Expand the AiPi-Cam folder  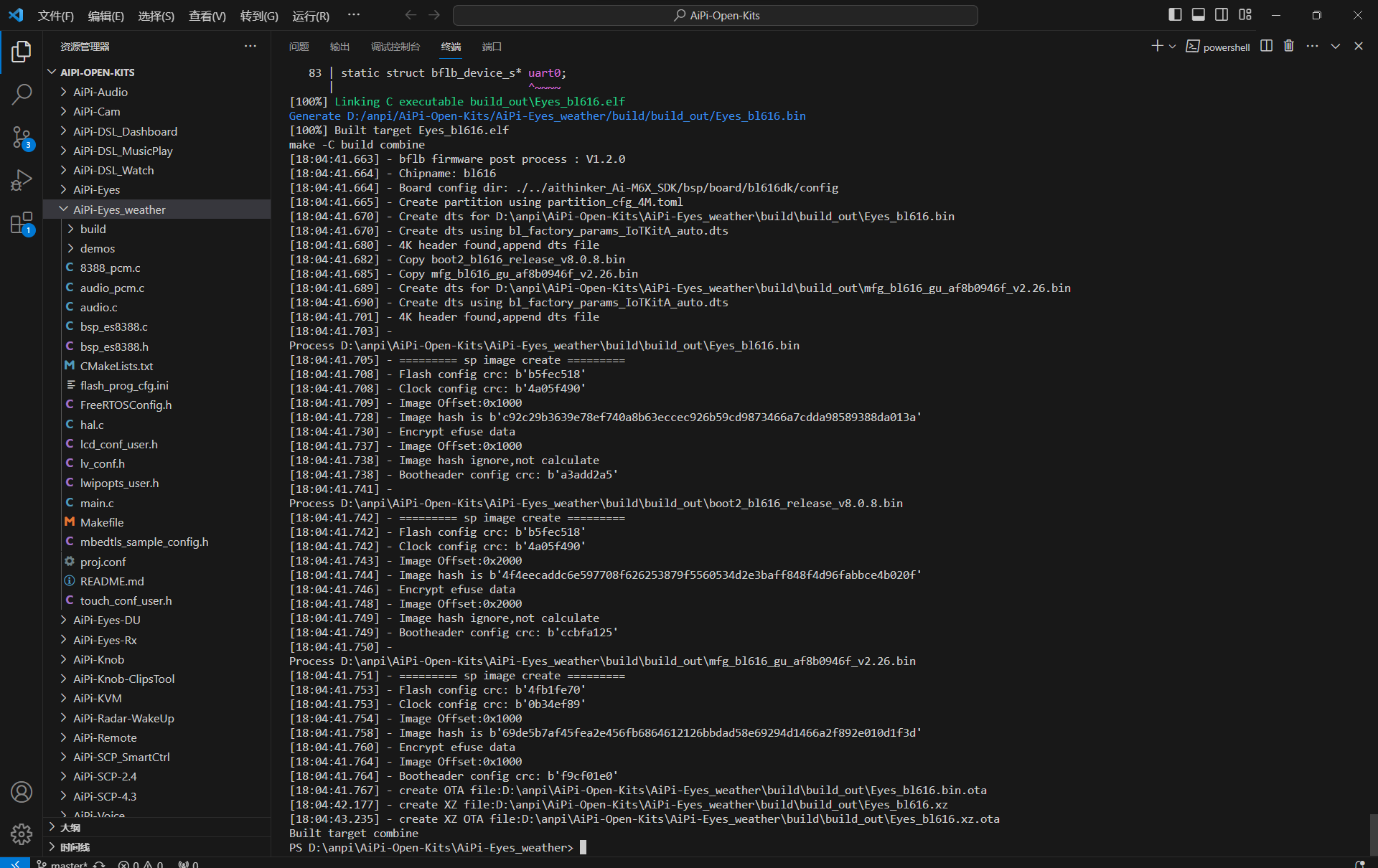pos(156,111)
